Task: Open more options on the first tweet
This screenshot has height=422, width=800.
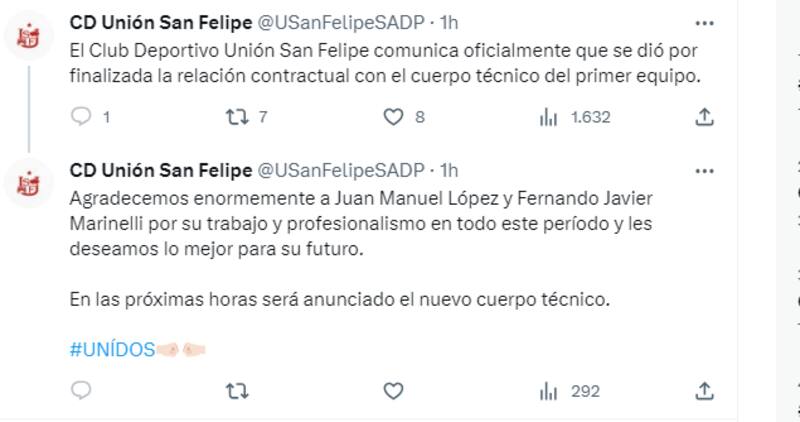Action: click(x=706, y=20)
